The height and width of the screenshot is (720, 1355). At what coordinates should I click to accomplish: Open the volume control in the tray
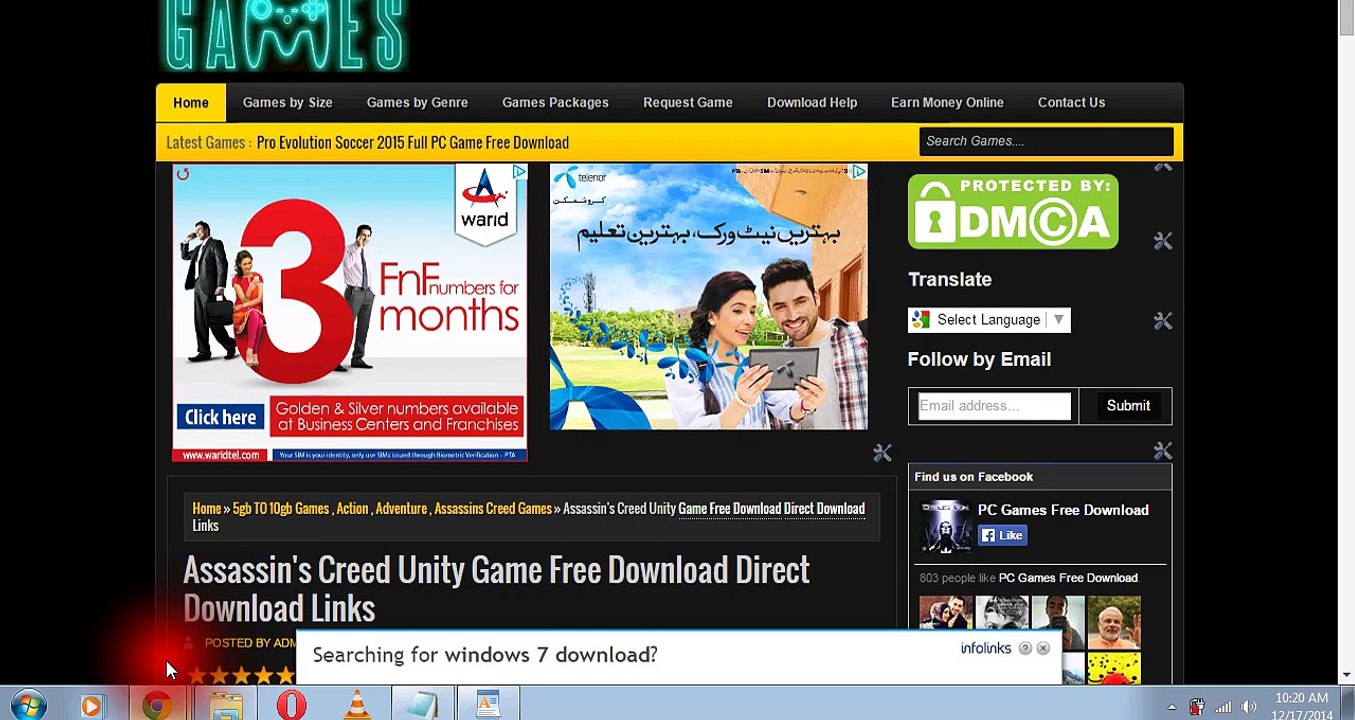[1249, 707]
